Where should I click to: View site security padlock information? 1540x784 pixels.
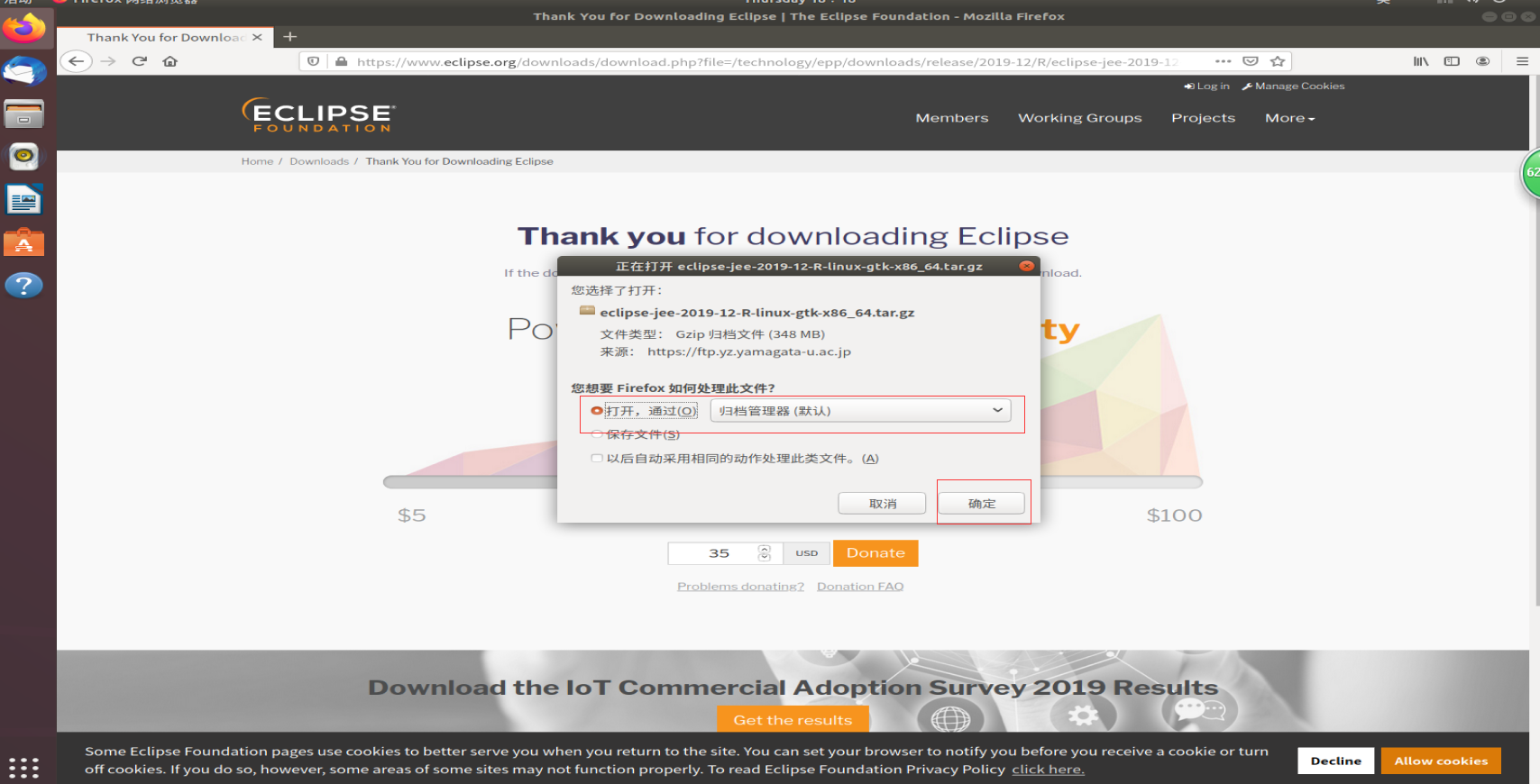pos(341,61)
